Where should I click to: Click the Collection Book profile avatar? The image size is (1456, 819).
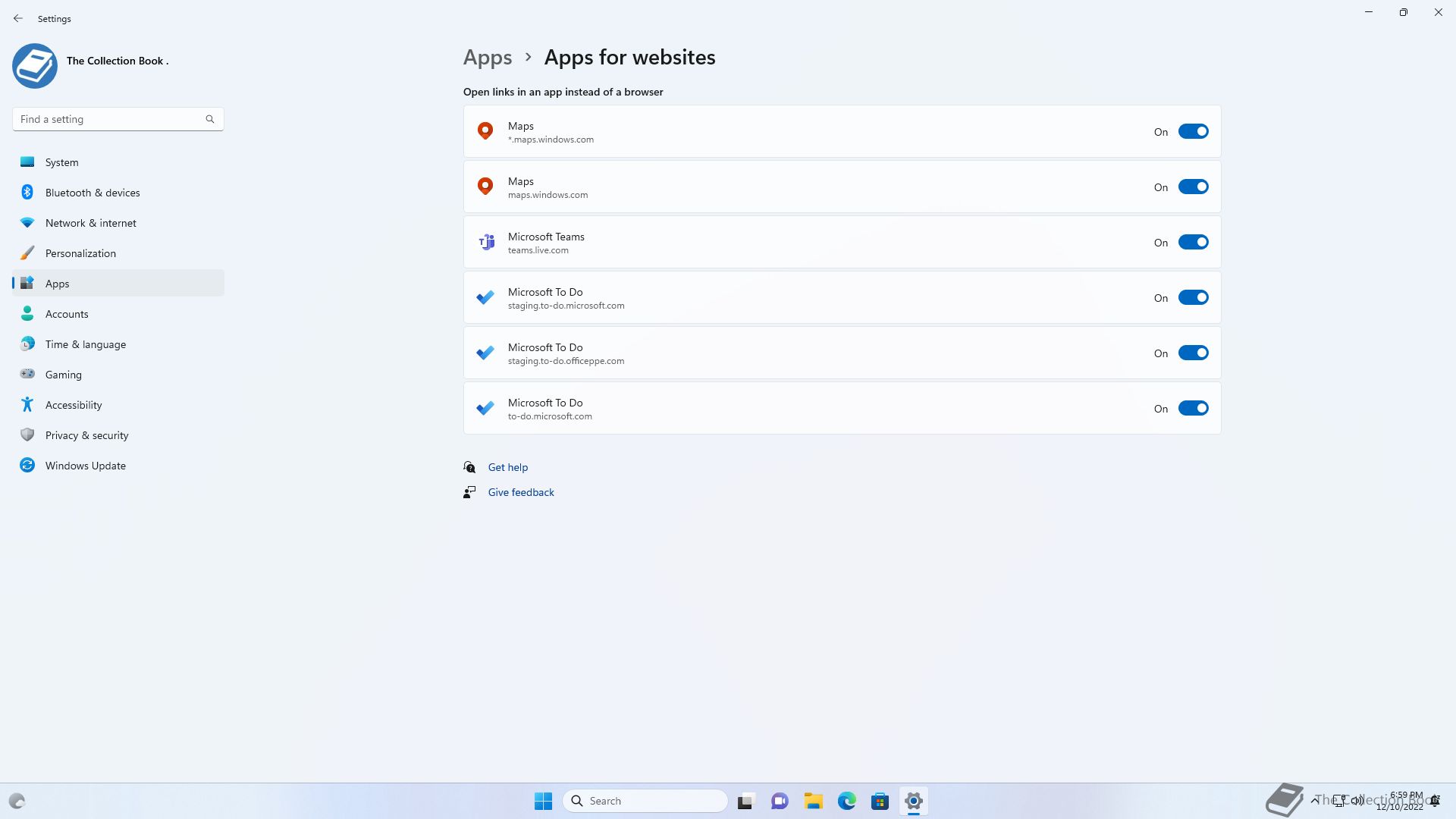[35, 66]
